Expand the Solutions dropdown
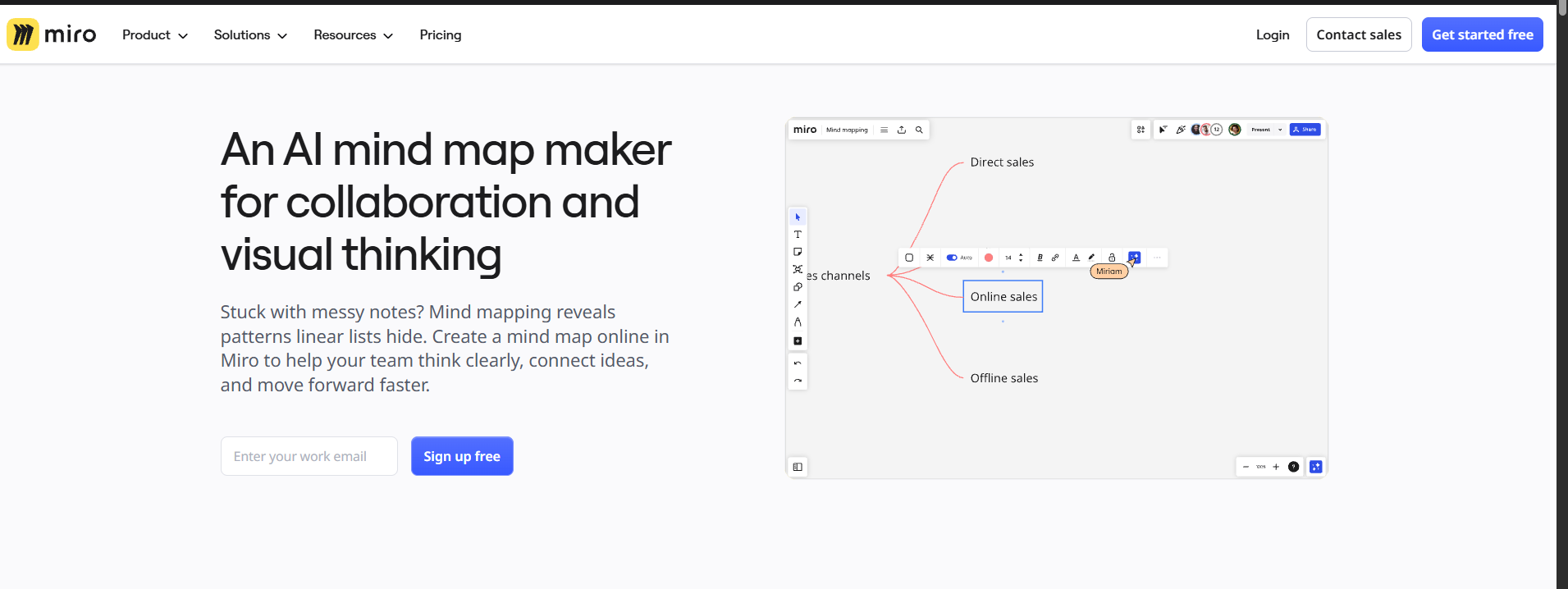Image resolution: width=1568 pixels, height=589 pixels. click(x=250, y=34)
